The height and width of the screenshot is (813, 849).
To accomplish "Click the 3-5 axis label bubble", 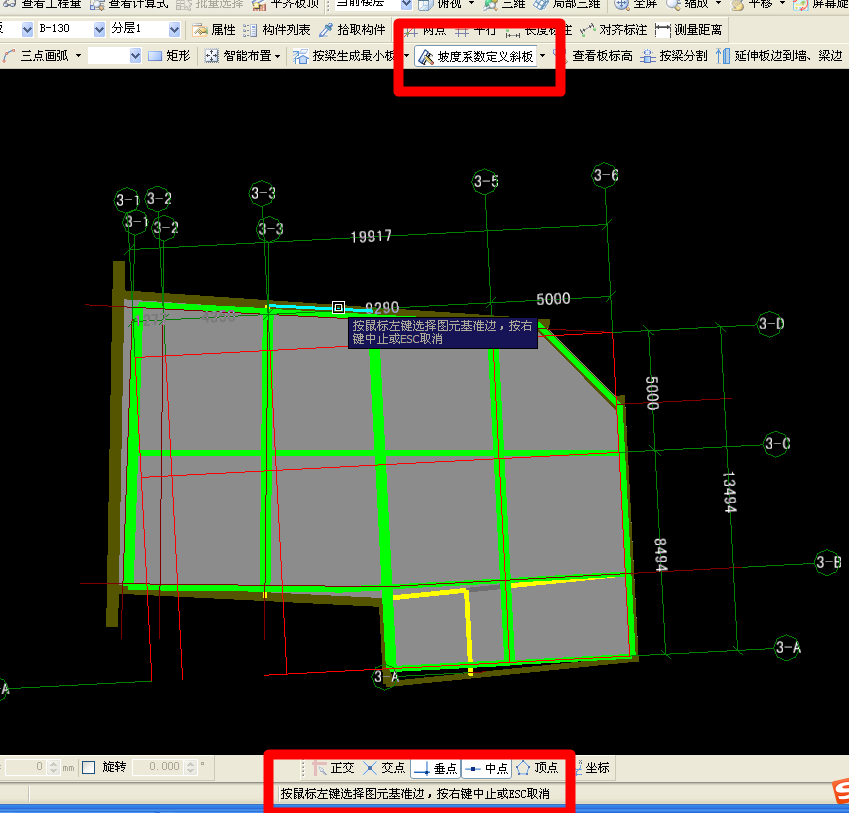I will point(486,181).
